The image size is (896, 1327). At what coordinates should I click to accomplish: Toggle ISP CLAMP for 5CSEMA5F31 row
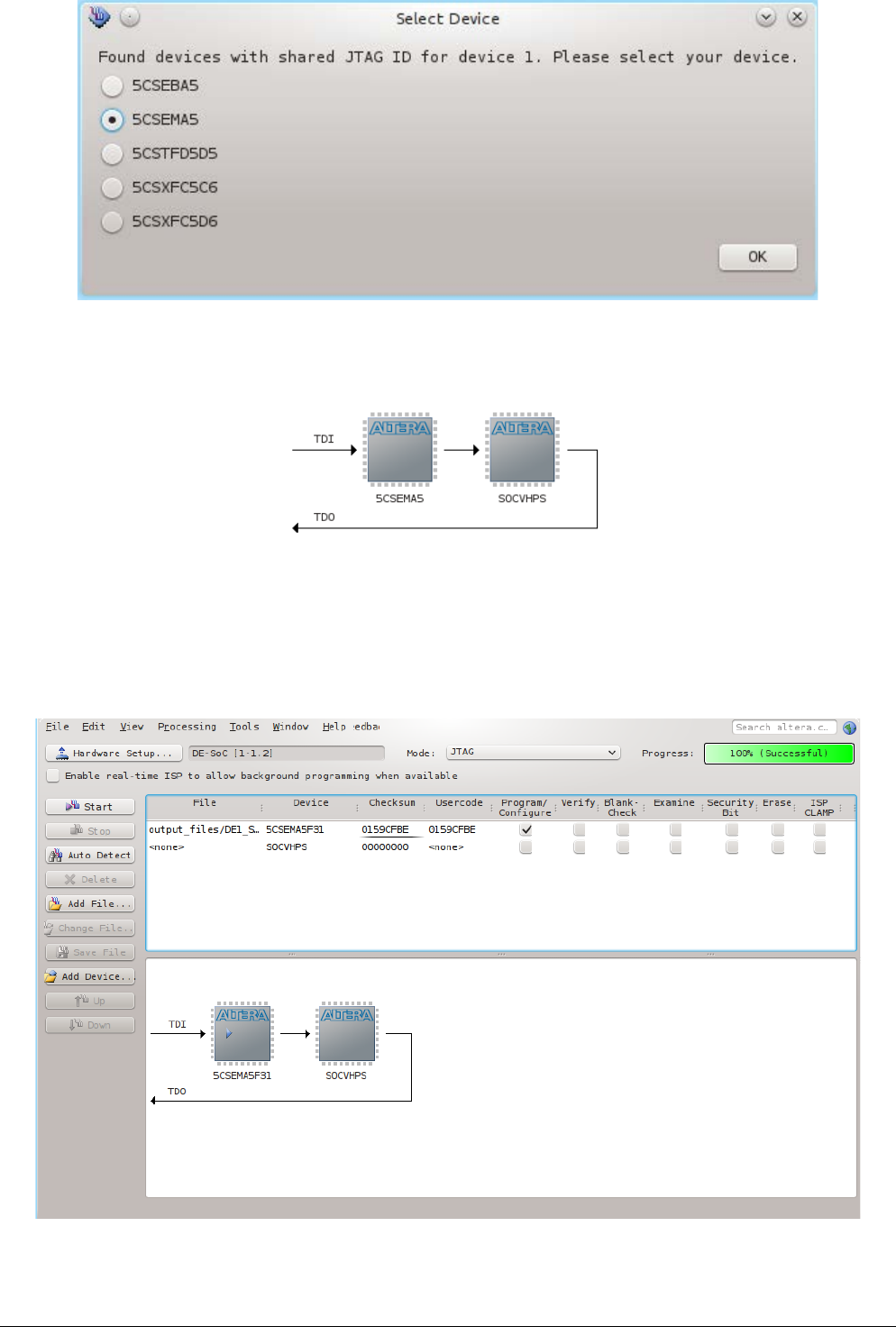pos(819,829)
